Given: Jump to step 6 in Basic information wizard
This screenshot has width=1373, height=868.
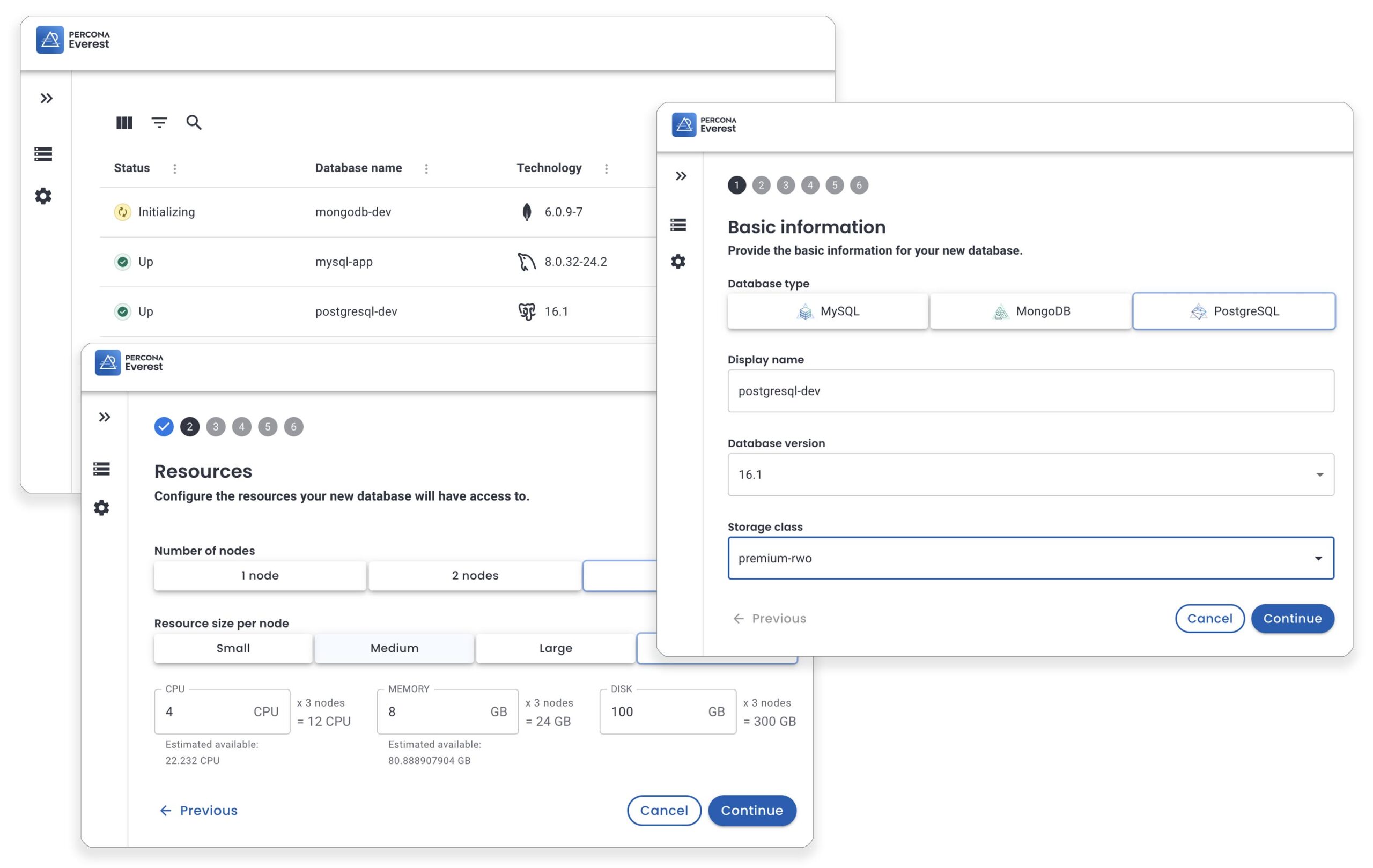Looking at the screenshot, I should tap(859, 185).
